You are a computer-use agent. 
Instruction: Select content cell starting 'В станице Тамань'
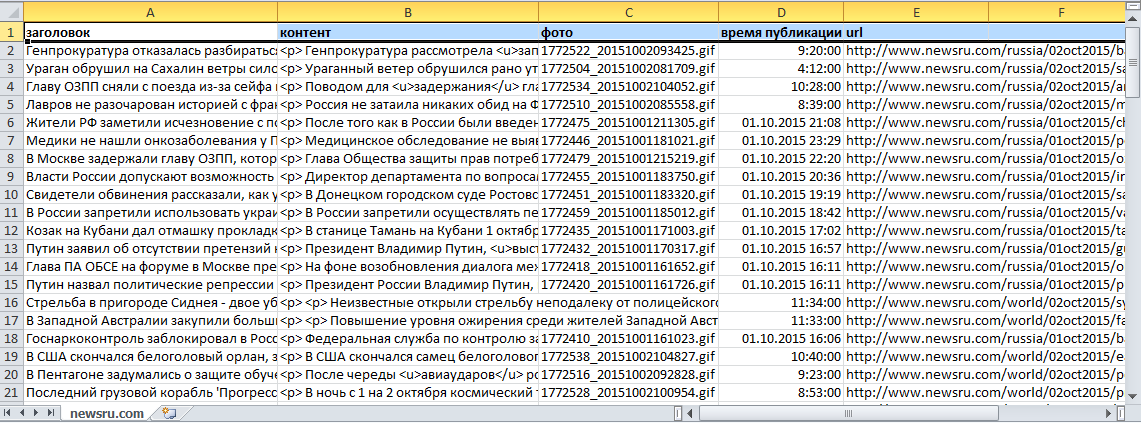tap(408, 231)
